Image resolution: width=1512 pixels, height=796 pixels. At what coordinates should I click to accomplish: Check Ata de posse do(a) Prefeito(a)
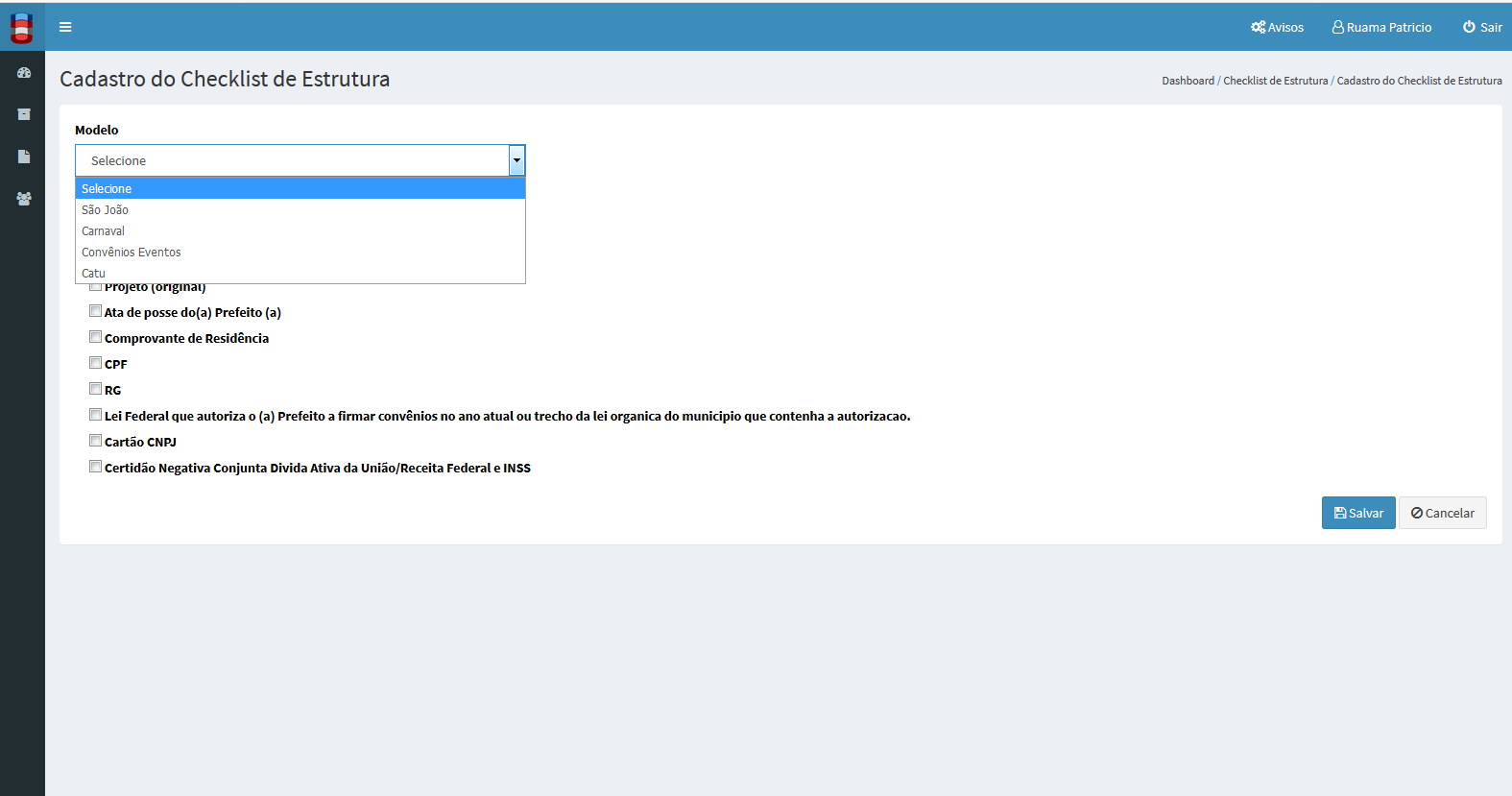click(95, 311)
